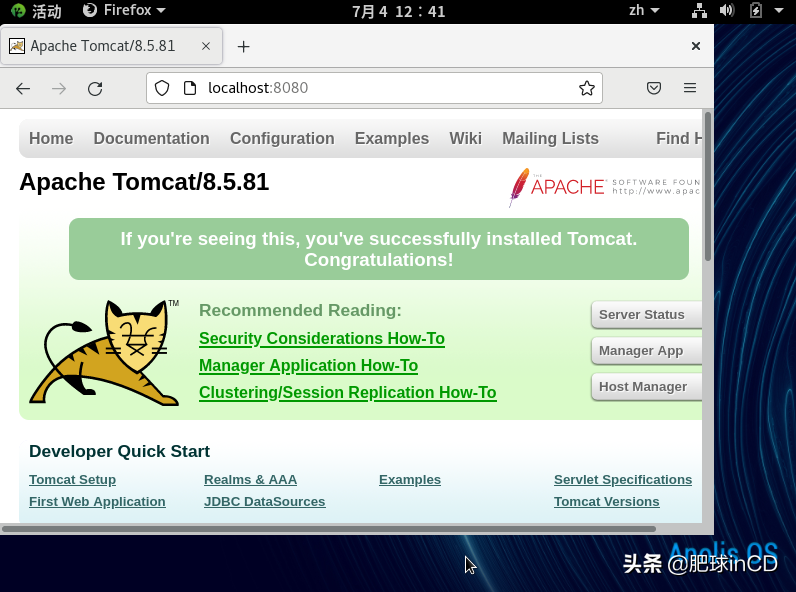Open the Home nav item

click(x=51, y=139)
